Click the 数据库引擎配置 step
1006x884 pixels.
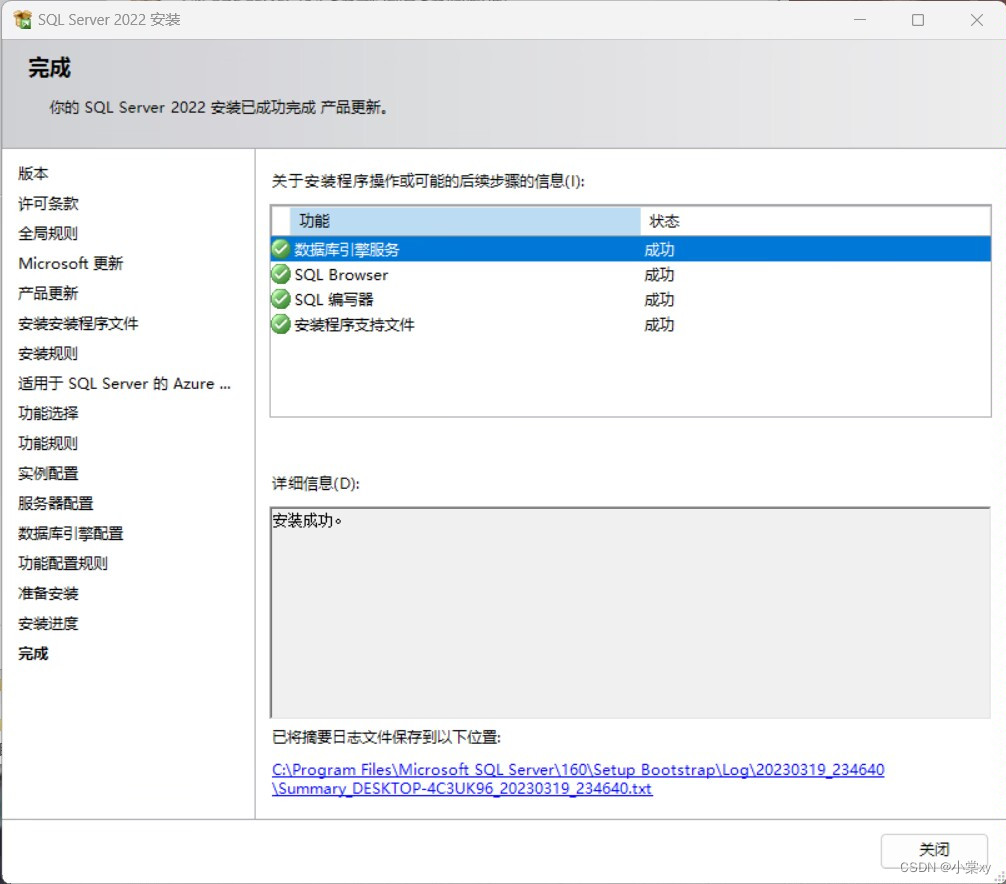point(71,533)
